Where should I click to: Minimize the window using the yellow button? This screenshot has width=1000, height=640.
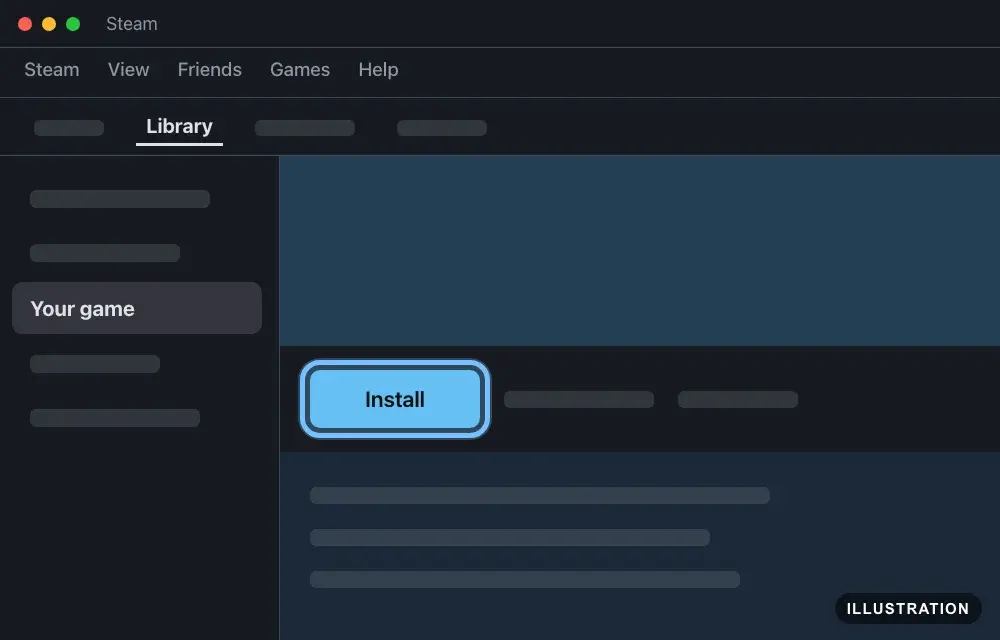pyautogui.click(x=49, y=24)
